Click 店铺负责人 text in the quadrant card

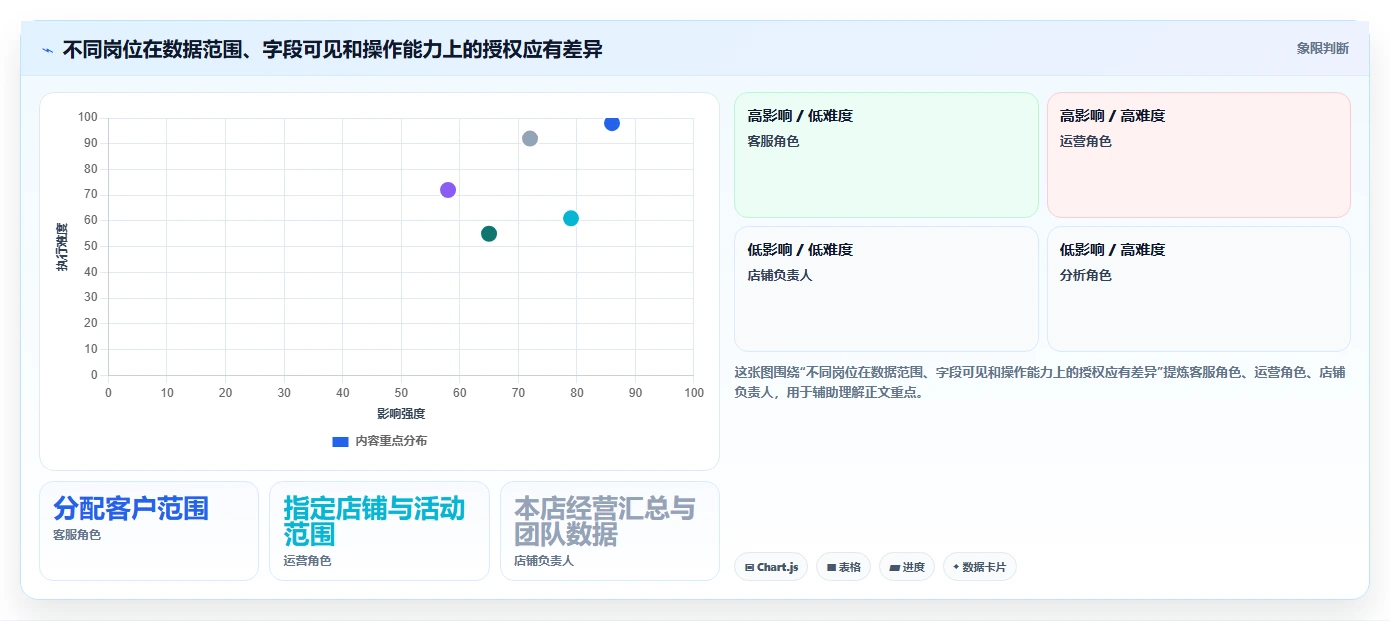(780, 275)
